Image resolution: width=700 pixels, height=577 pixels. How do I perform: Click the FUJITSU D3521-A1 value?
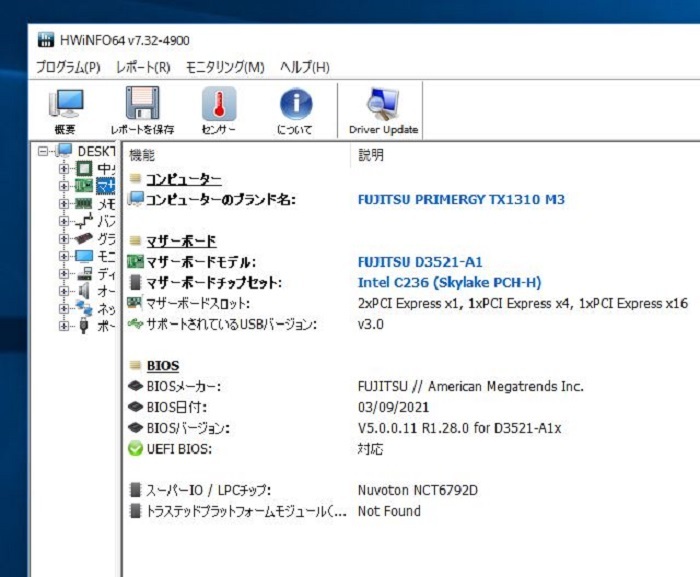420,262
